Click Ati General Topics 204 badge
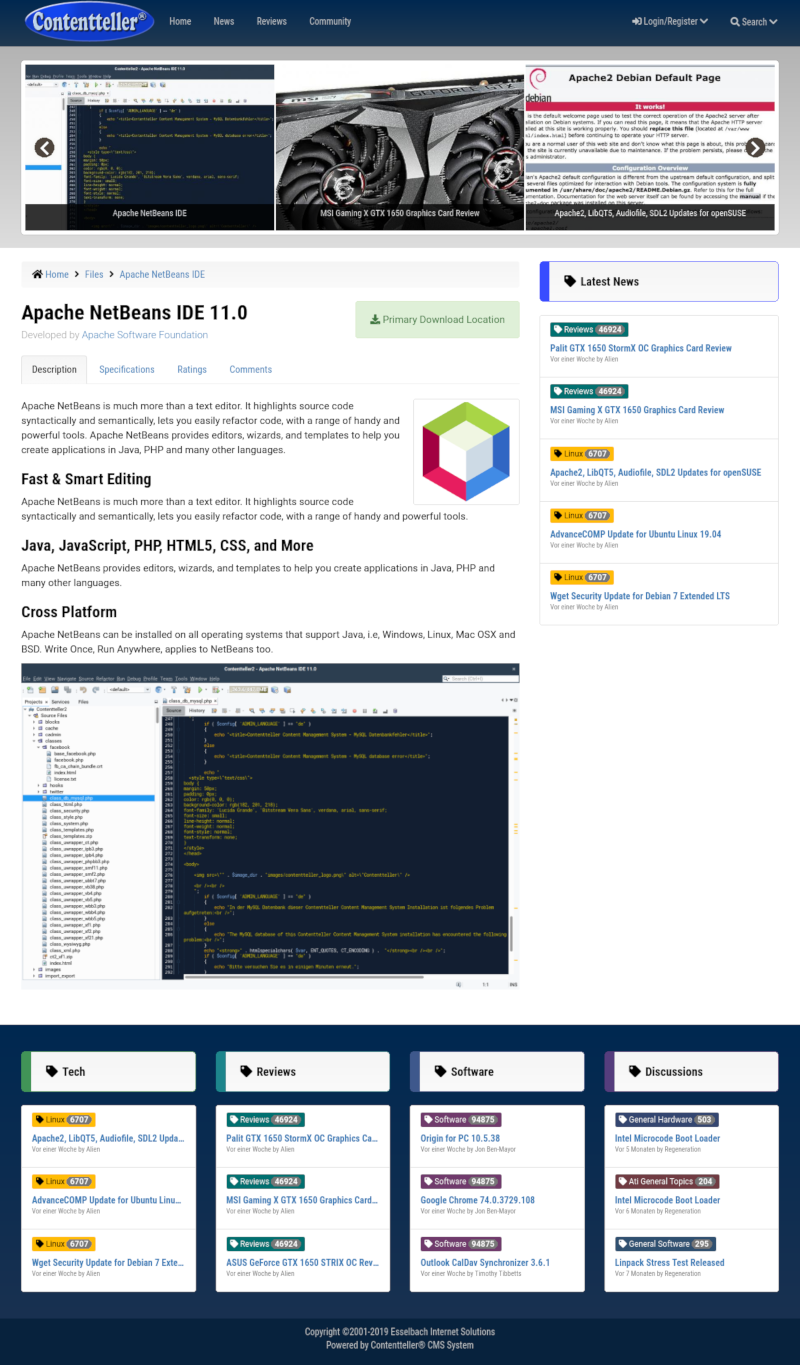The height and width of the screenshot is (1365, 800). coord(667,1182)
